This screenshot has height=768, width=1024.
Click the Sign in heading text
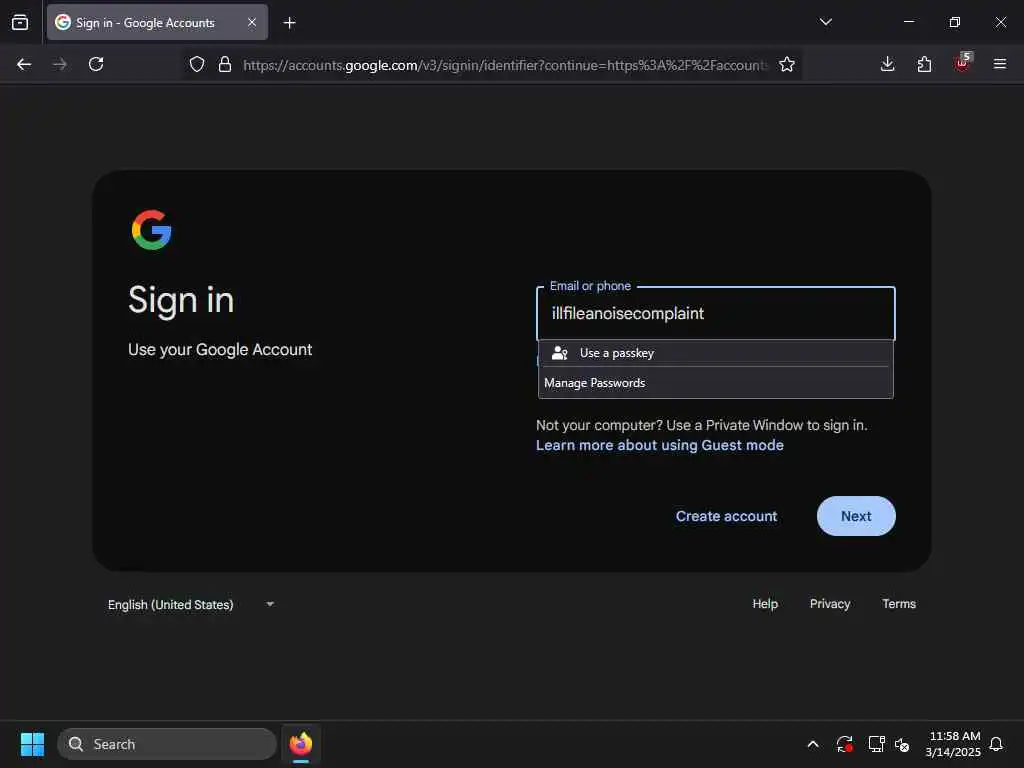click(181, 301)
